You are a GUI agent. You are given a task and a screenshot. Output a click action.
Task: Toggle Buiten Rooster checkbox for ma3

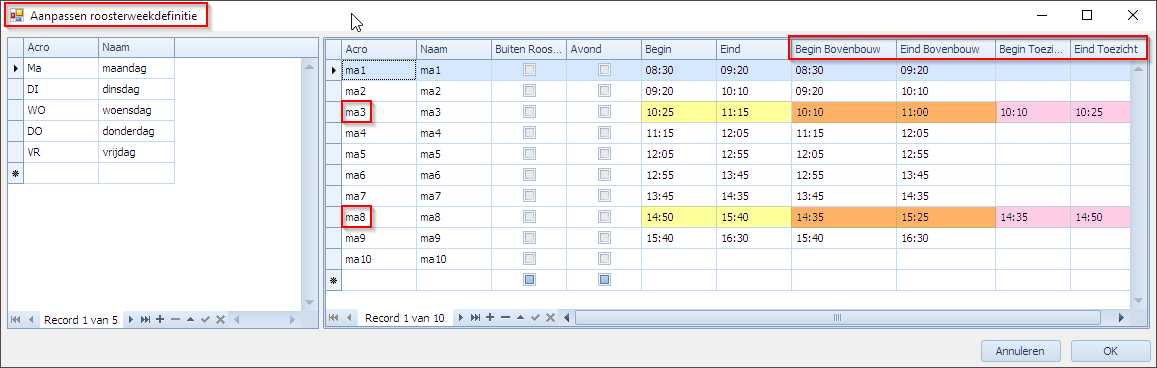(529, 112)
